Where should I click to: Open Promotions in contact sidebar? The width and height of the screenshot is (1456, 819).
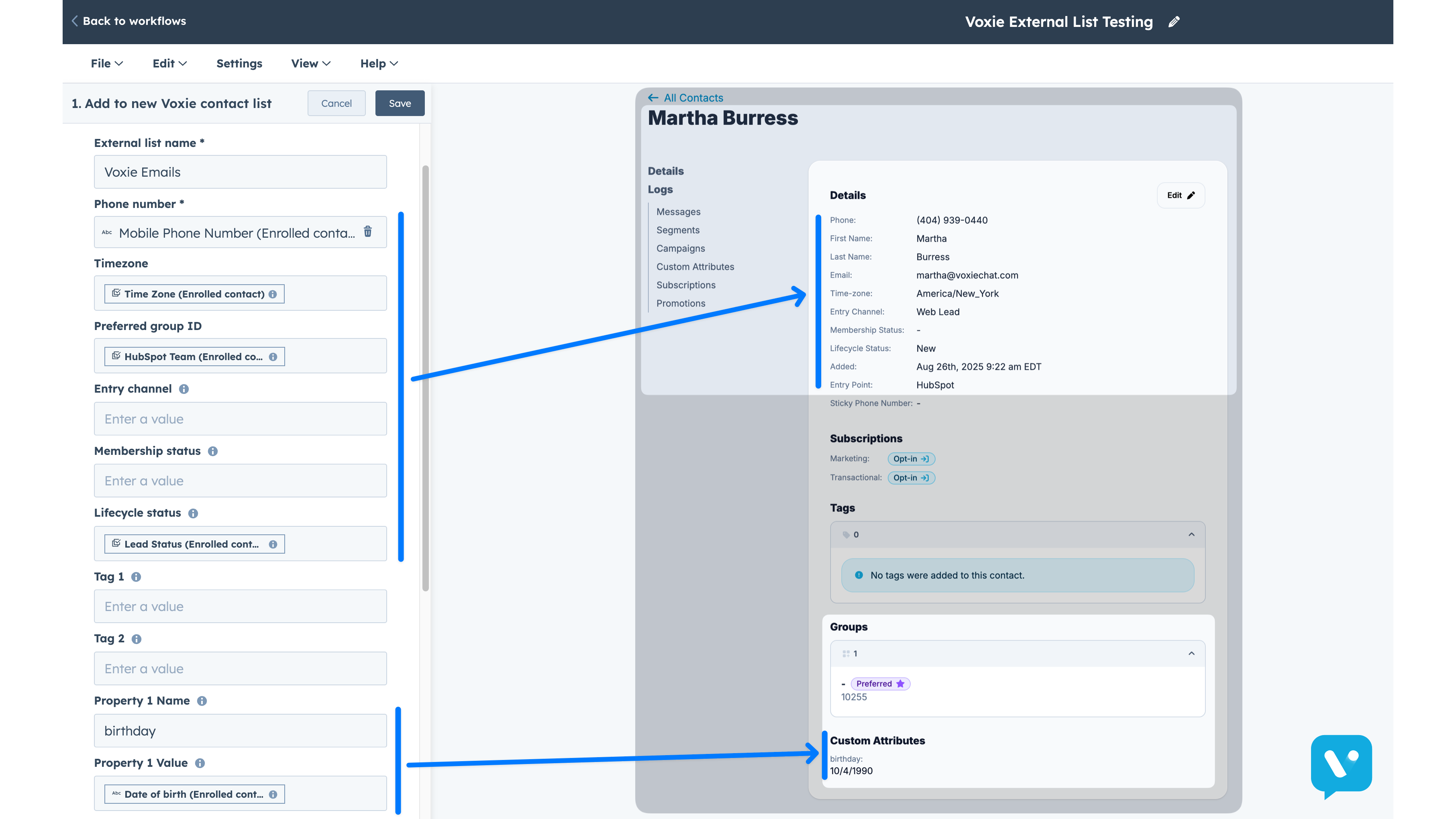click(681, 304)
